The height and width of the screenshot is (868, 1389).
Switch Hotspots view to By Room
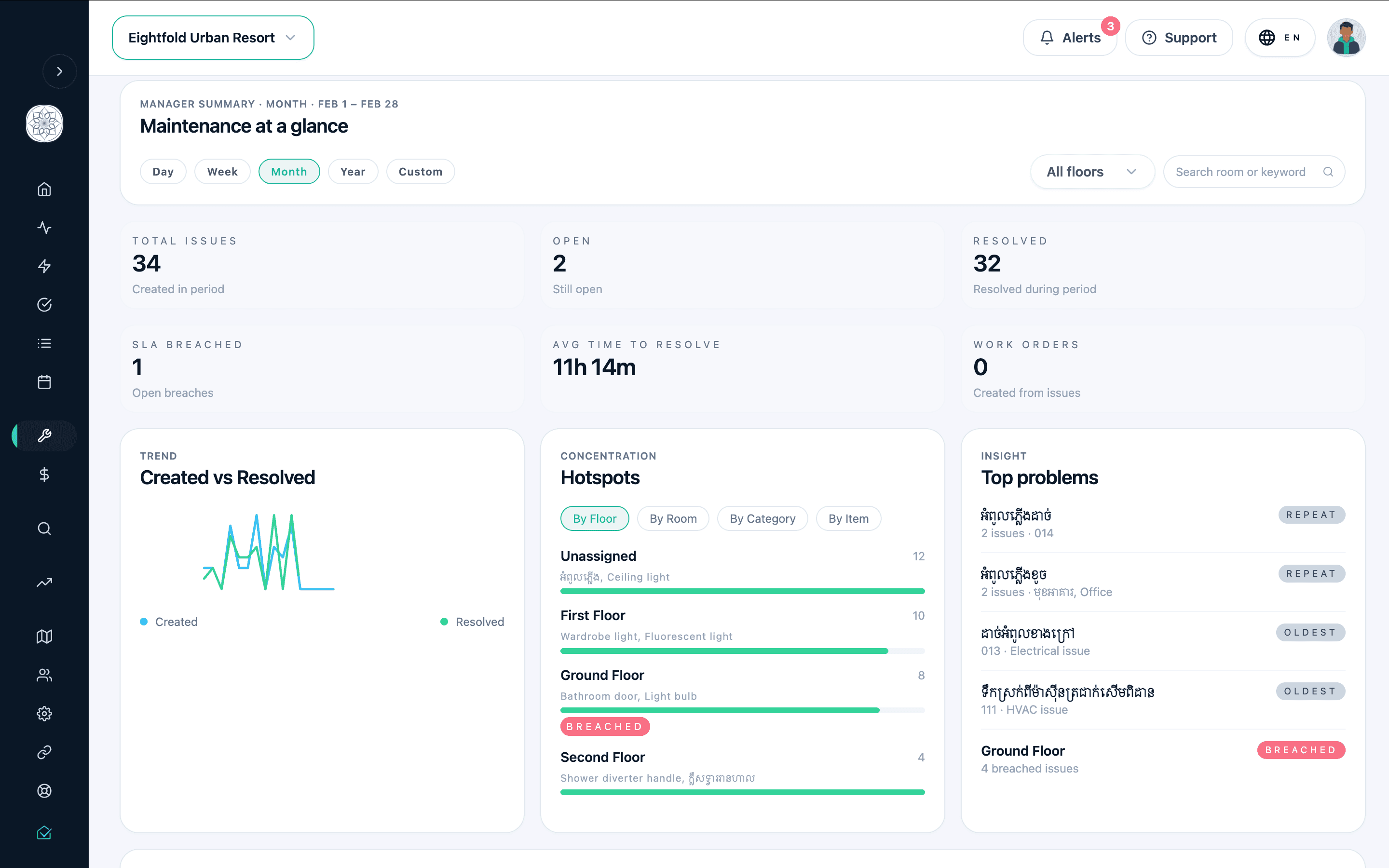click(673, 518)
